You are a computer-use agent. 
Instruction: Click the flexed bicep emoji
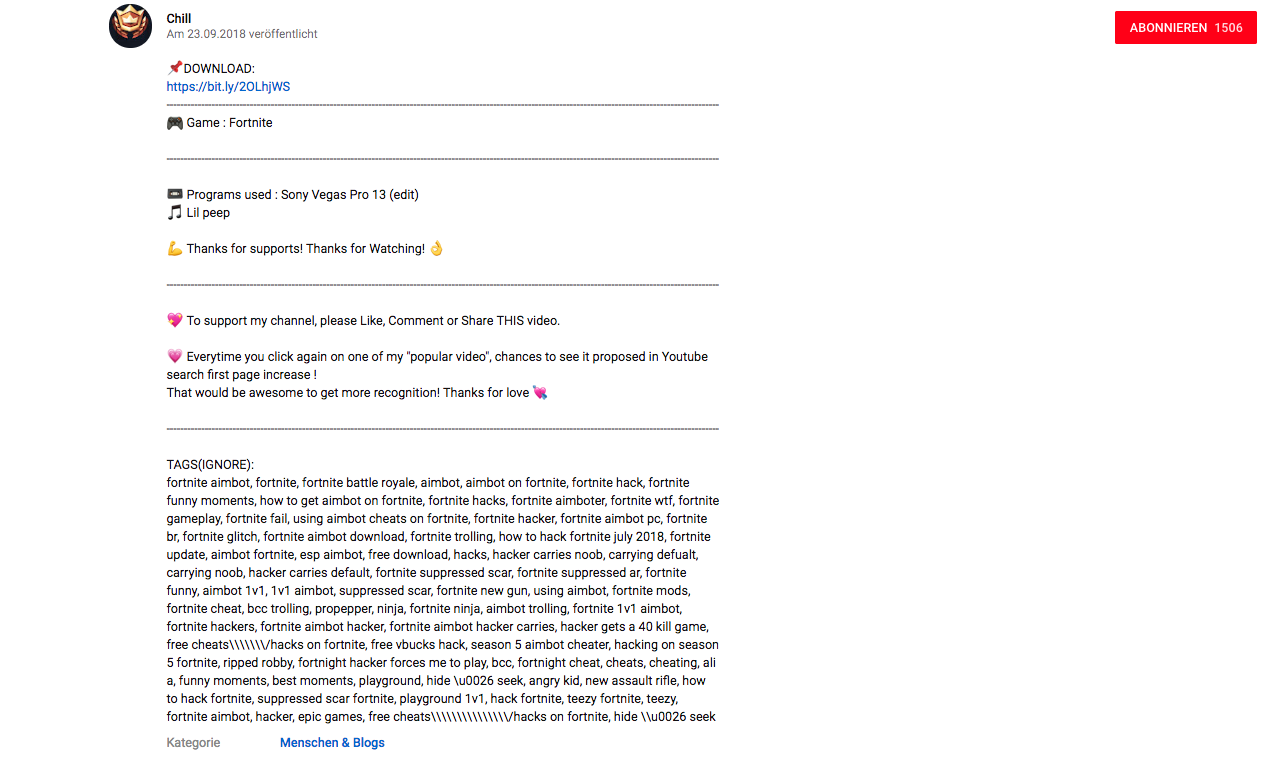pyautogui.click(x=175, y=249)
